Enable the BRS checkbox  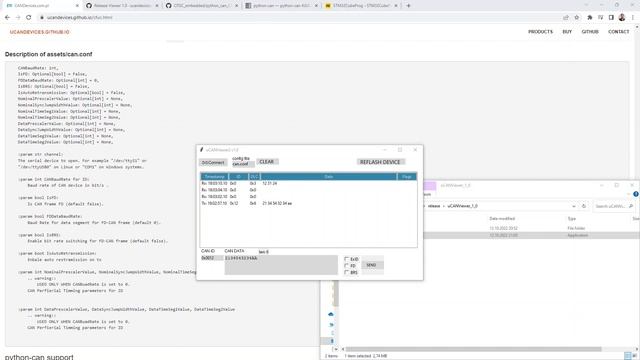[347, 272]
